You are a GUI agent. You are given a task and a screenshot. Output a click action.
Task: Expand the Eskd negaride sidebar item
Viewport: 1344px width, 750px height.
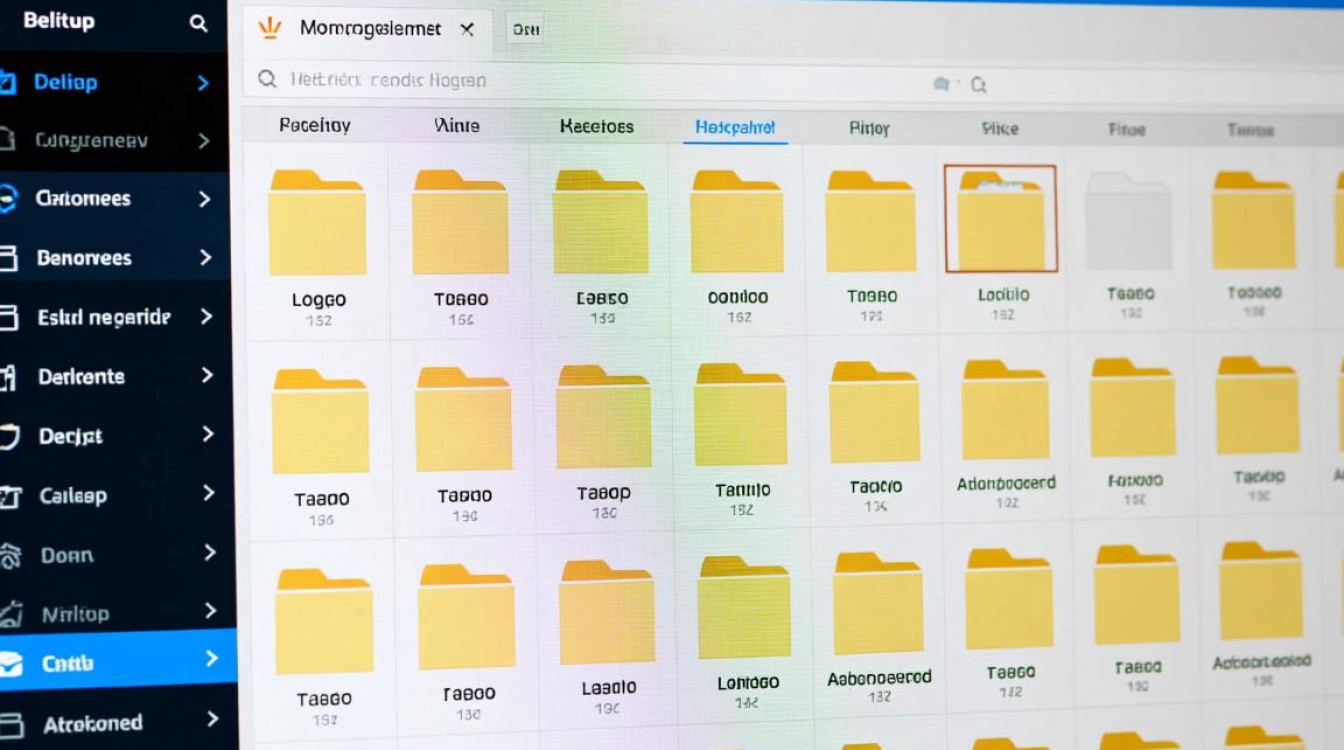click(207, 317)
